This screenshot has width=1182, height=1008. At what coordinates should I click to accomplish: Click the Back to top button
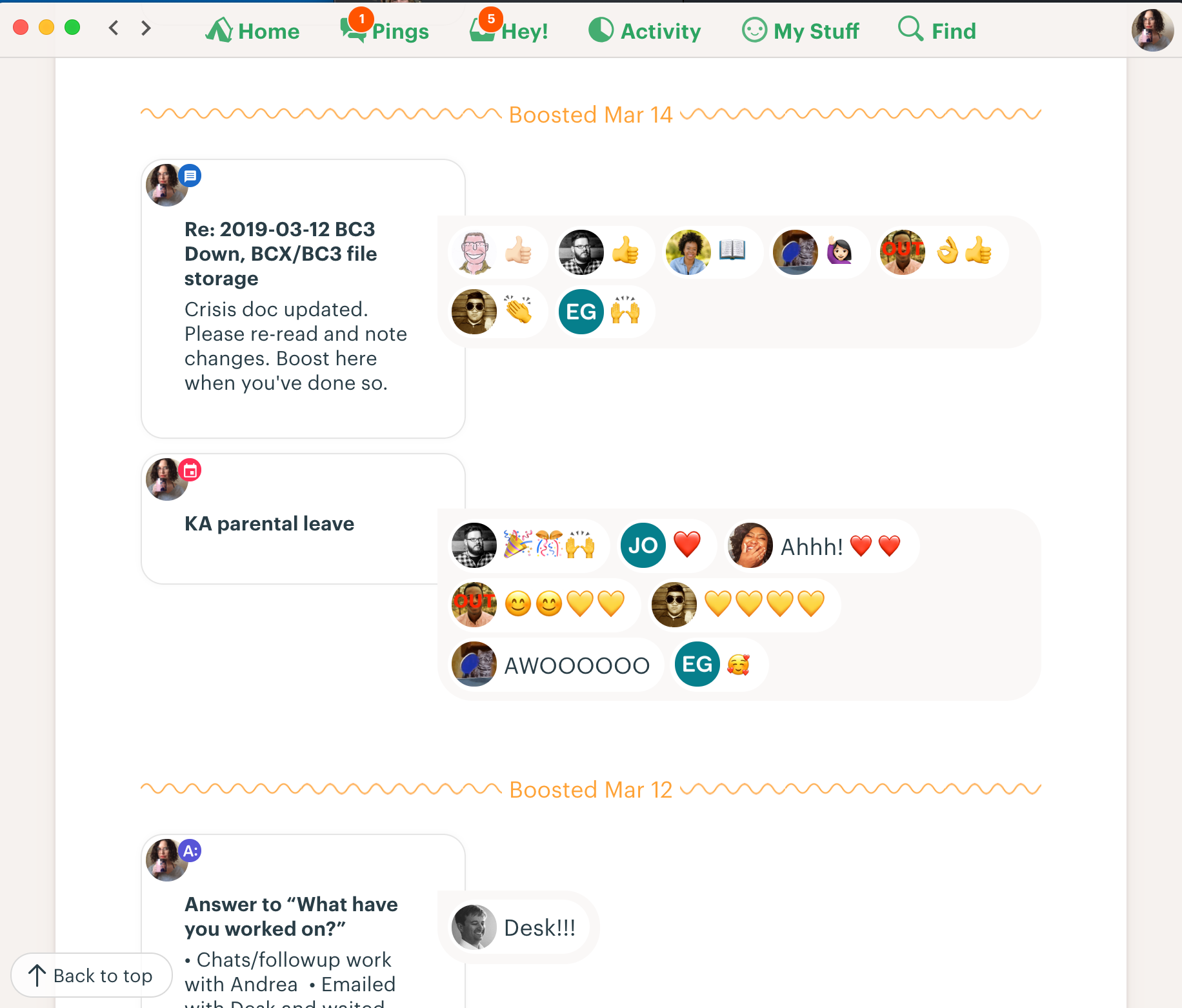tap(92, 975)
